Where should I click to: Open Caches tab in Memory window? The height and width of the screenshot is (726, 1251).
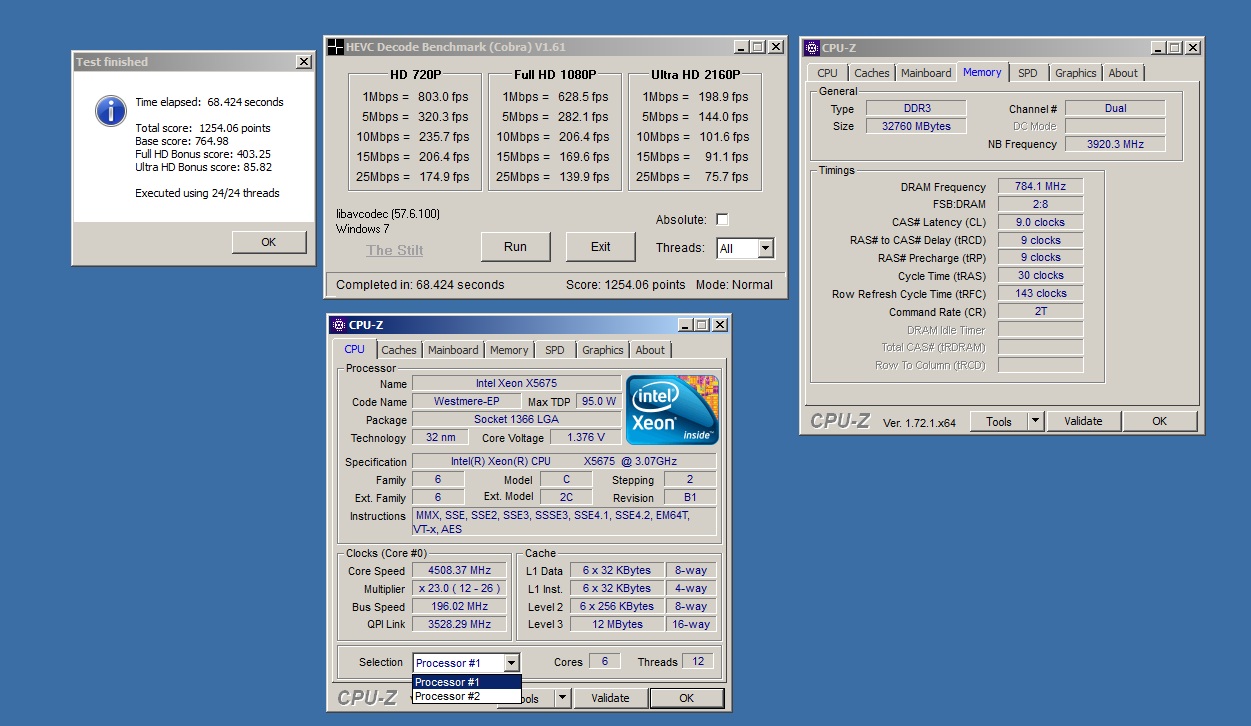(872, 73)
